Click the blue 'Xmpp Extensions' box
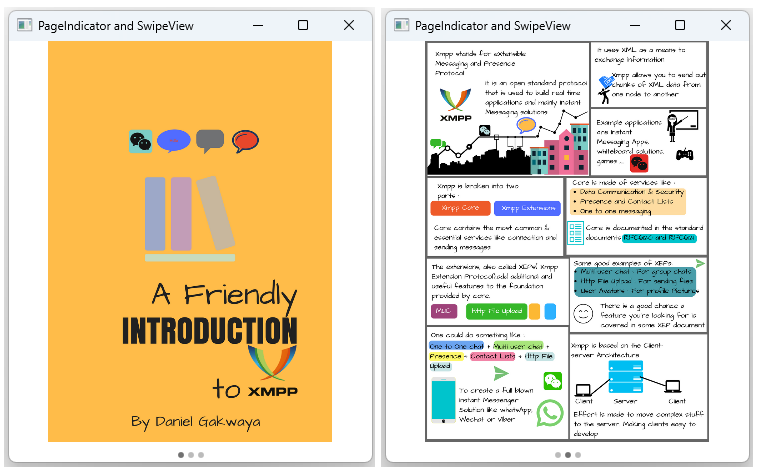The image size is (759, 467). pos(527,208)
